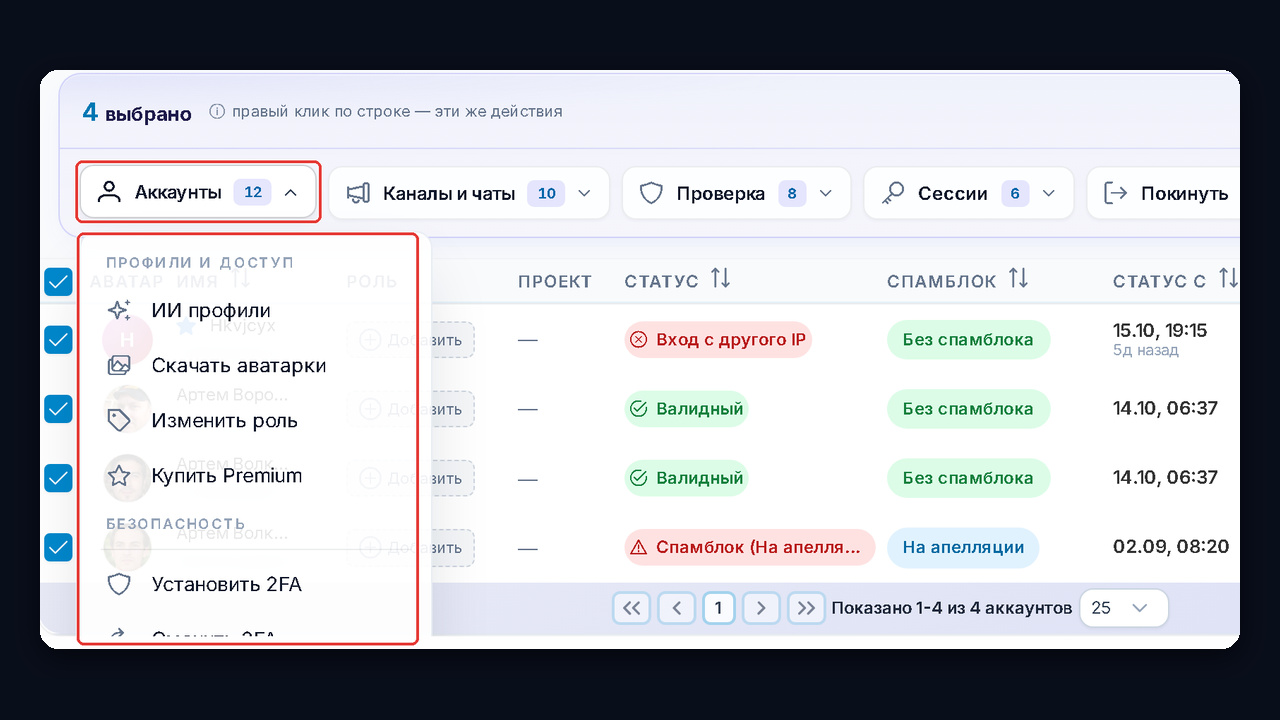
Task: Uncheck the checkbox for the Артем Воро... row
Action: pyautogui.click(x=58, y=409)
